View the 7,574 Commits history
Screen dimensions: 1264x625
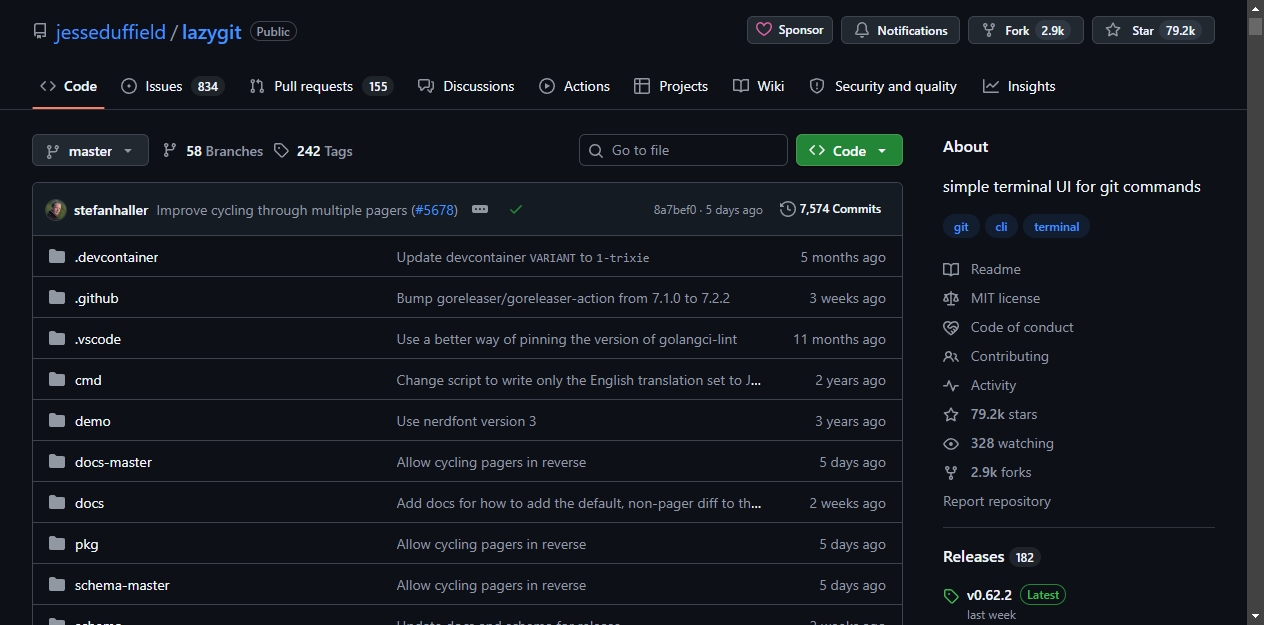(831, 209)
